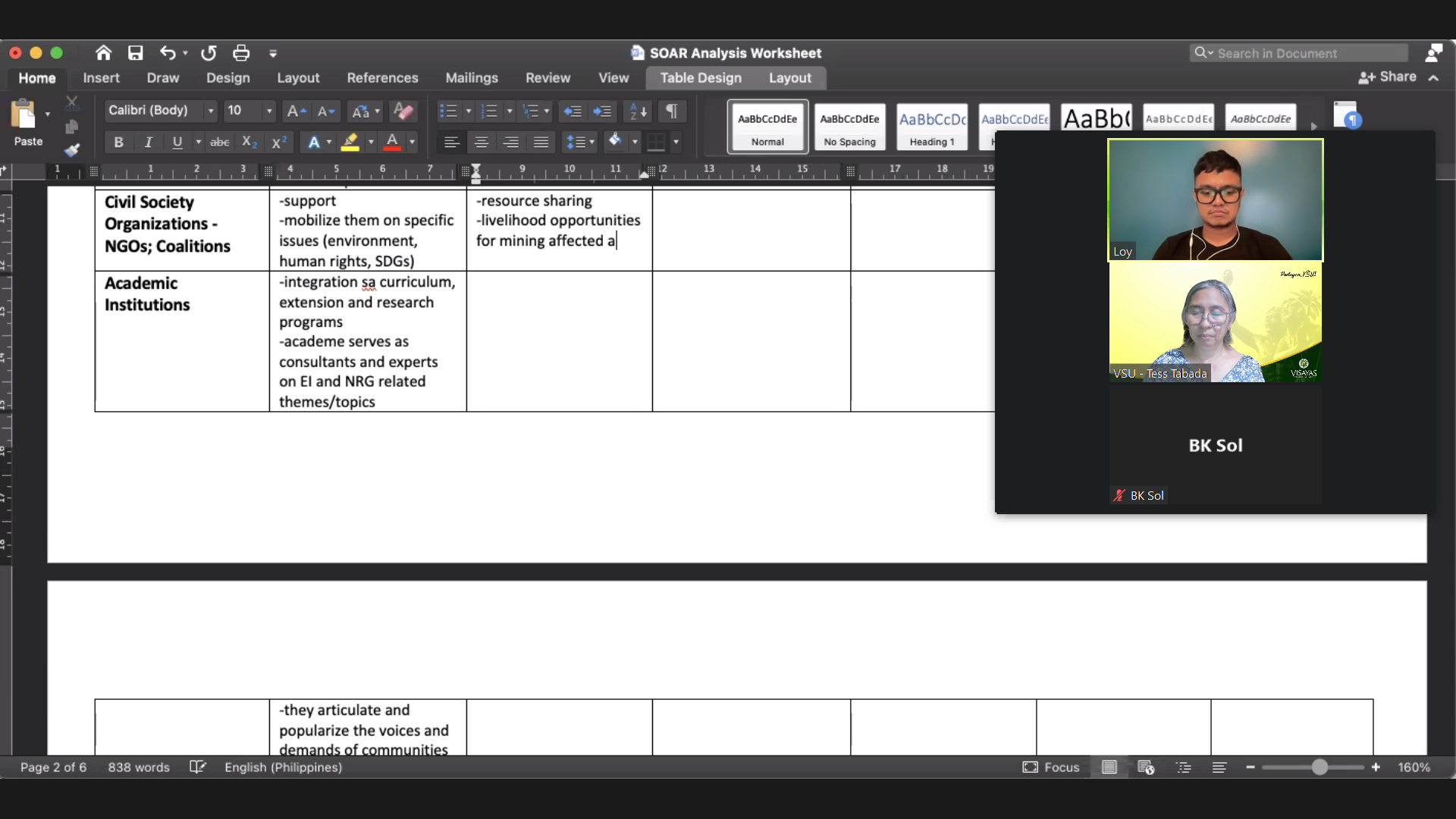Open the font size dropdown
This screenshot has width=1456, height=819.
click(268, 111)
